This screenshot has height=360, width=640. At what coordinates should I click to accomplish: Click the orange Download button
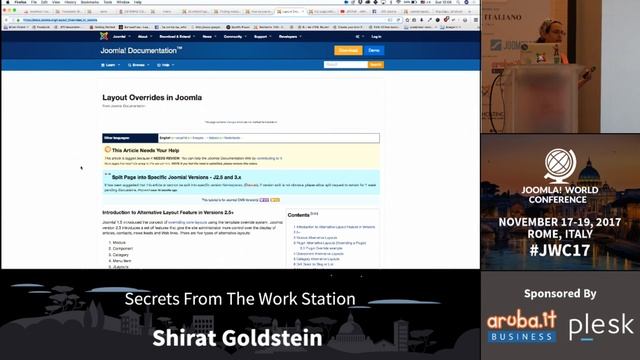[348, 50]
